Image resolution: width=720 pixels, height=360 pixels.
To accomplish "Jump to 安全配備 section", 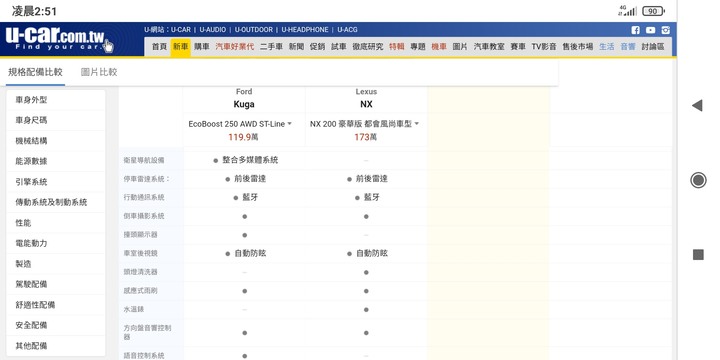I will click(56, 325).
